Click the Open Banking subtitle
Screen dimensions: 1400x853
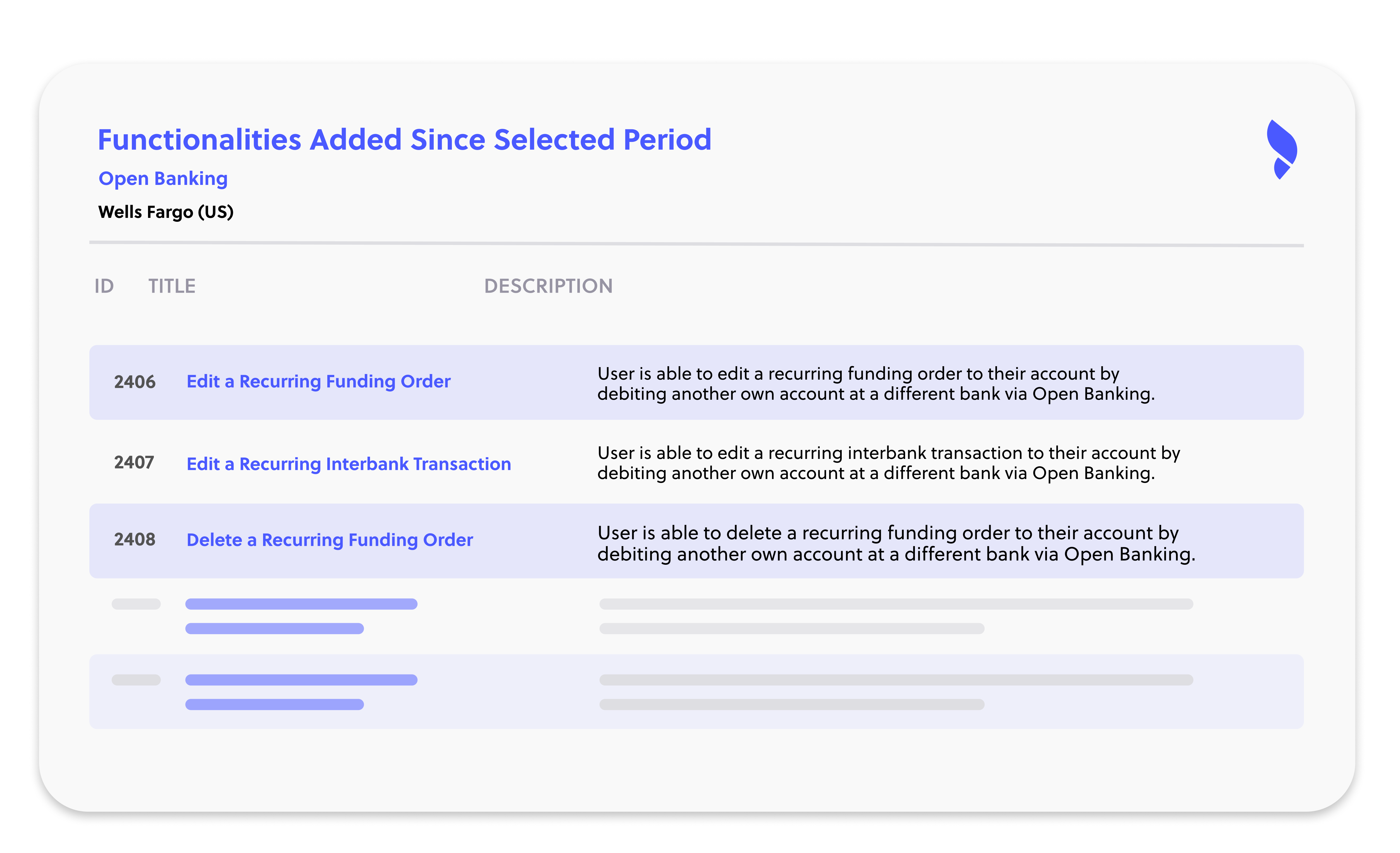point(163,178)
